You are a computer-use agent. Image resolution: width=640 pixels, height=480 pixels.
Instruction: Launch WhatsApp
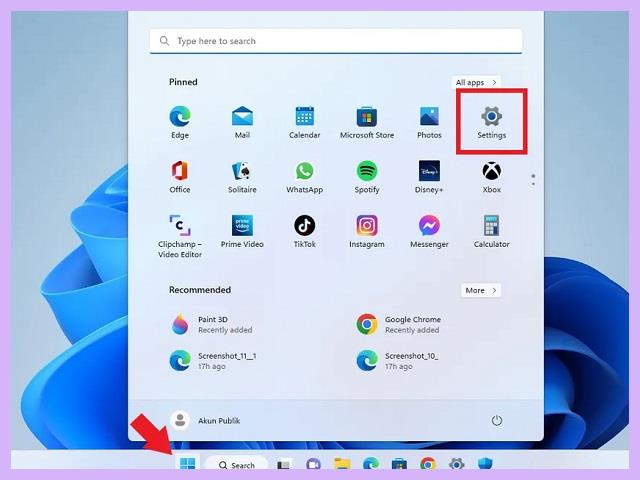click(304, 177)
